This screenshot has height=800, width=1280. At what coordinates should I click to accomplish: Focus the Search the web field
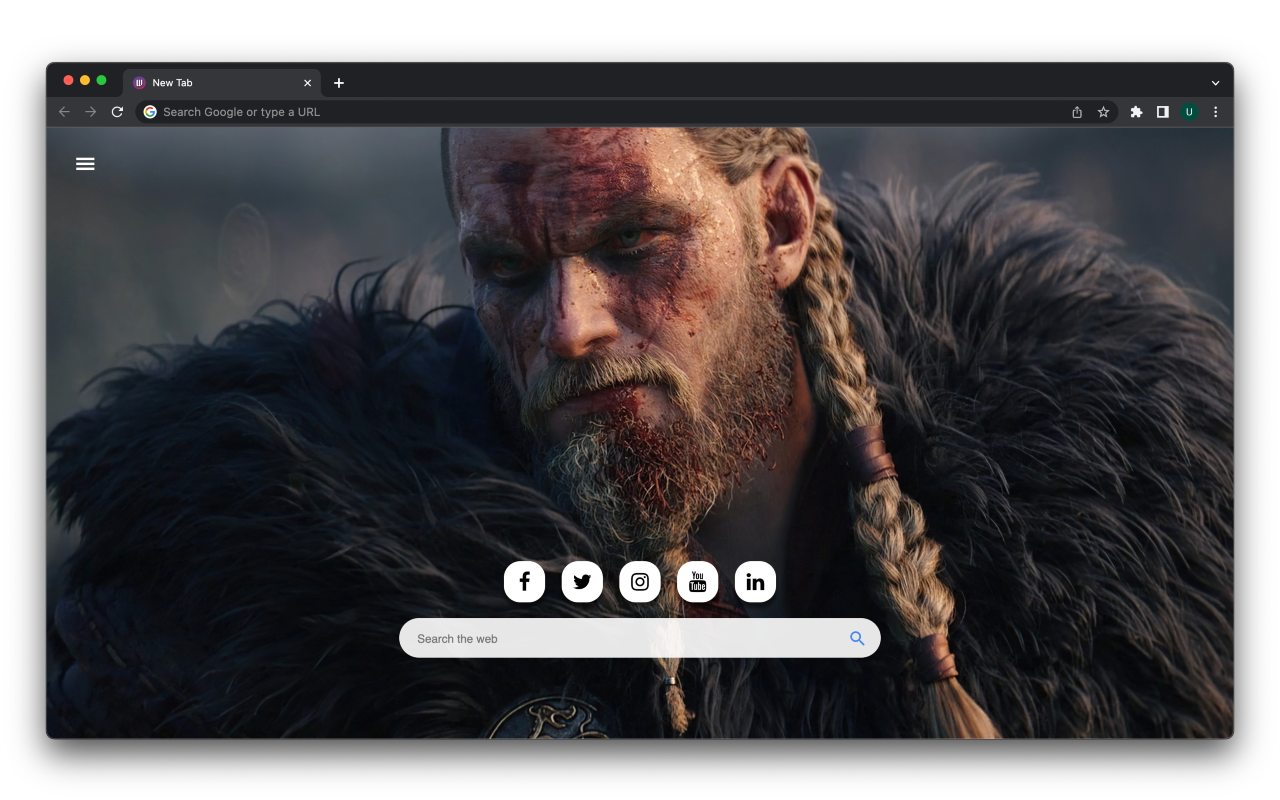click(640, 638)
